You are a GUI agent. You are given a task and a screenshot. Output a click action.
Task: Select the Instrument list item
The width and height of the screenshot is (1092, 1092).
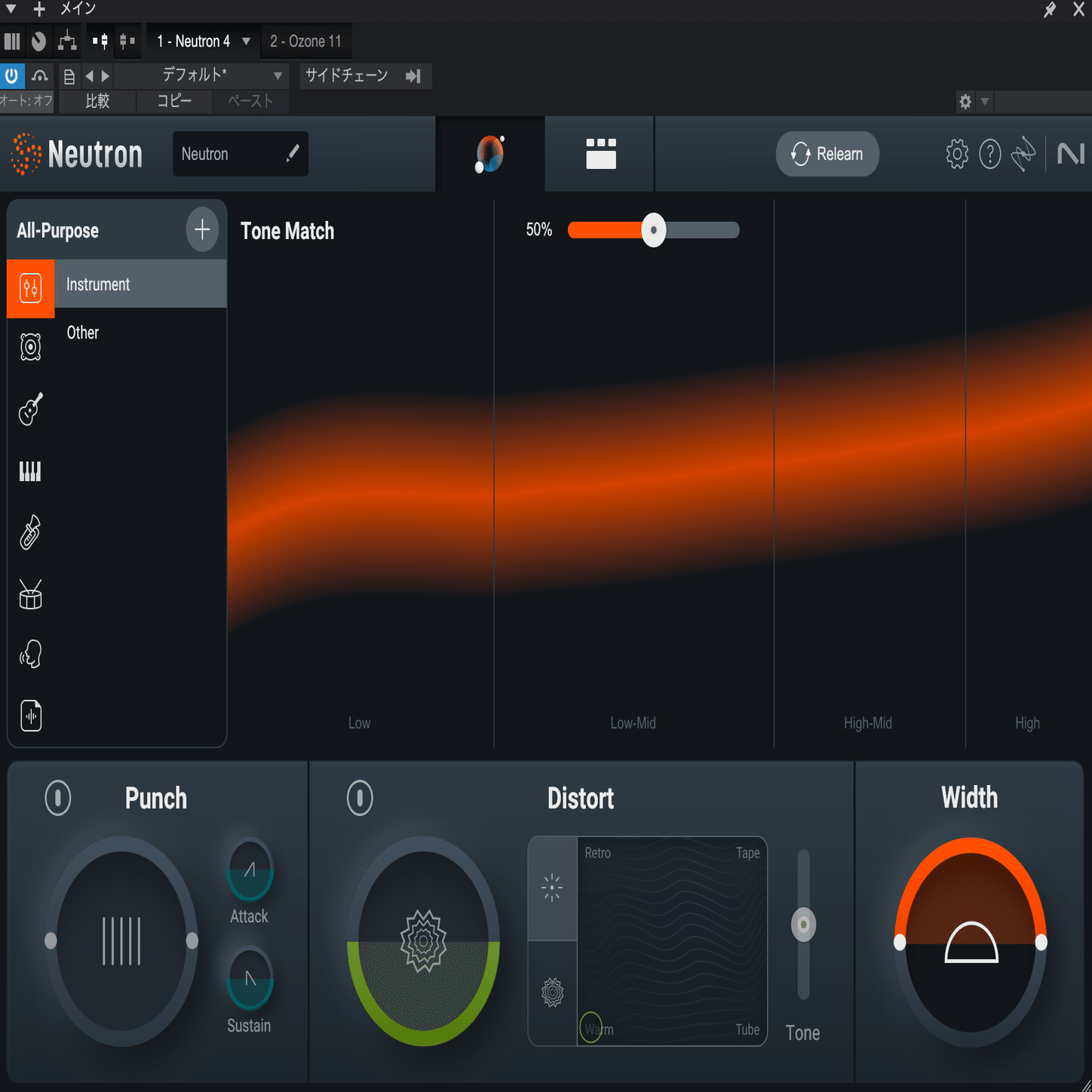(x=140, y=284)
